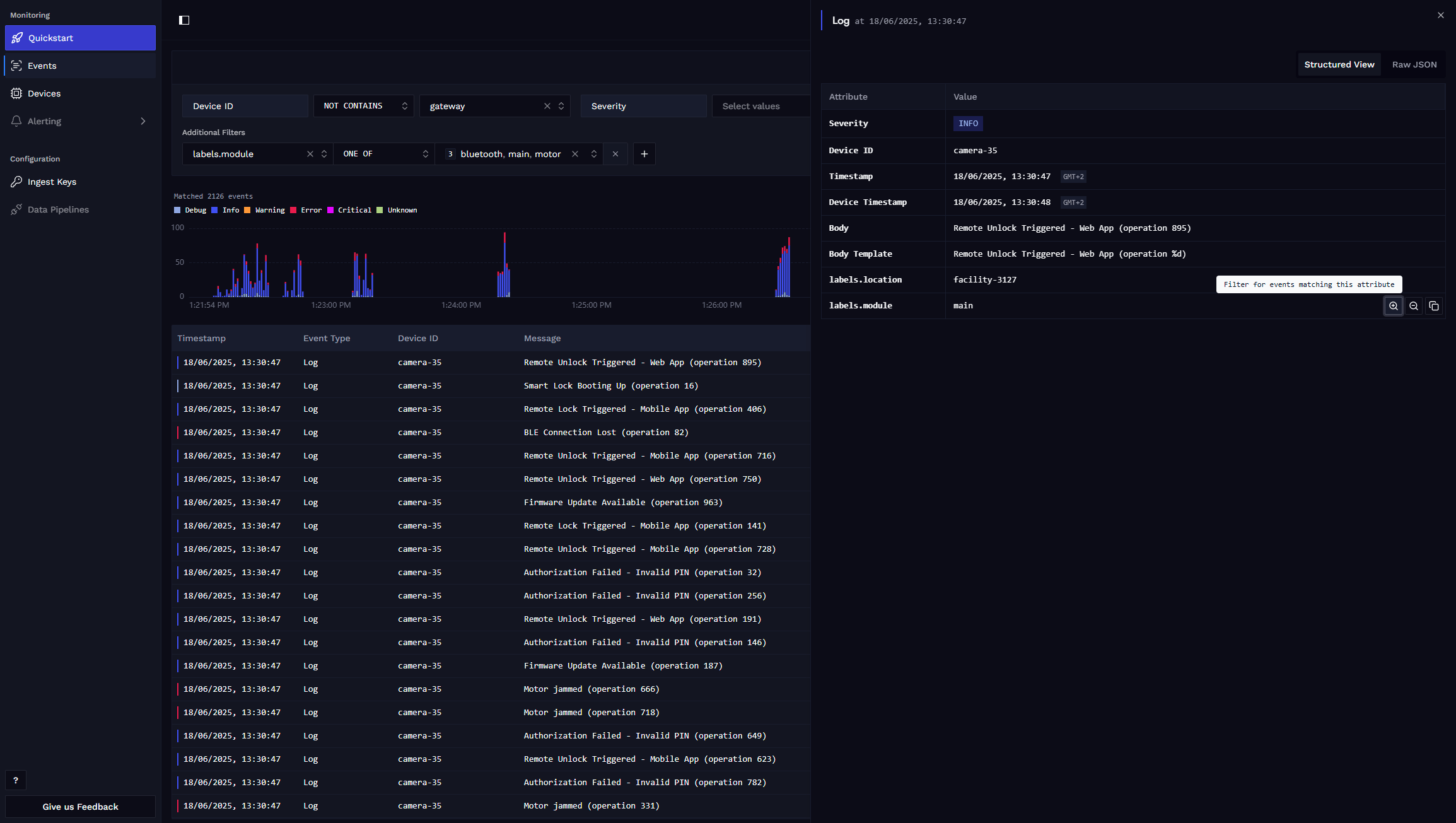Screen dimensions: 1456x823
Task: Close the Log details panel
Action: pos(1441,15)
